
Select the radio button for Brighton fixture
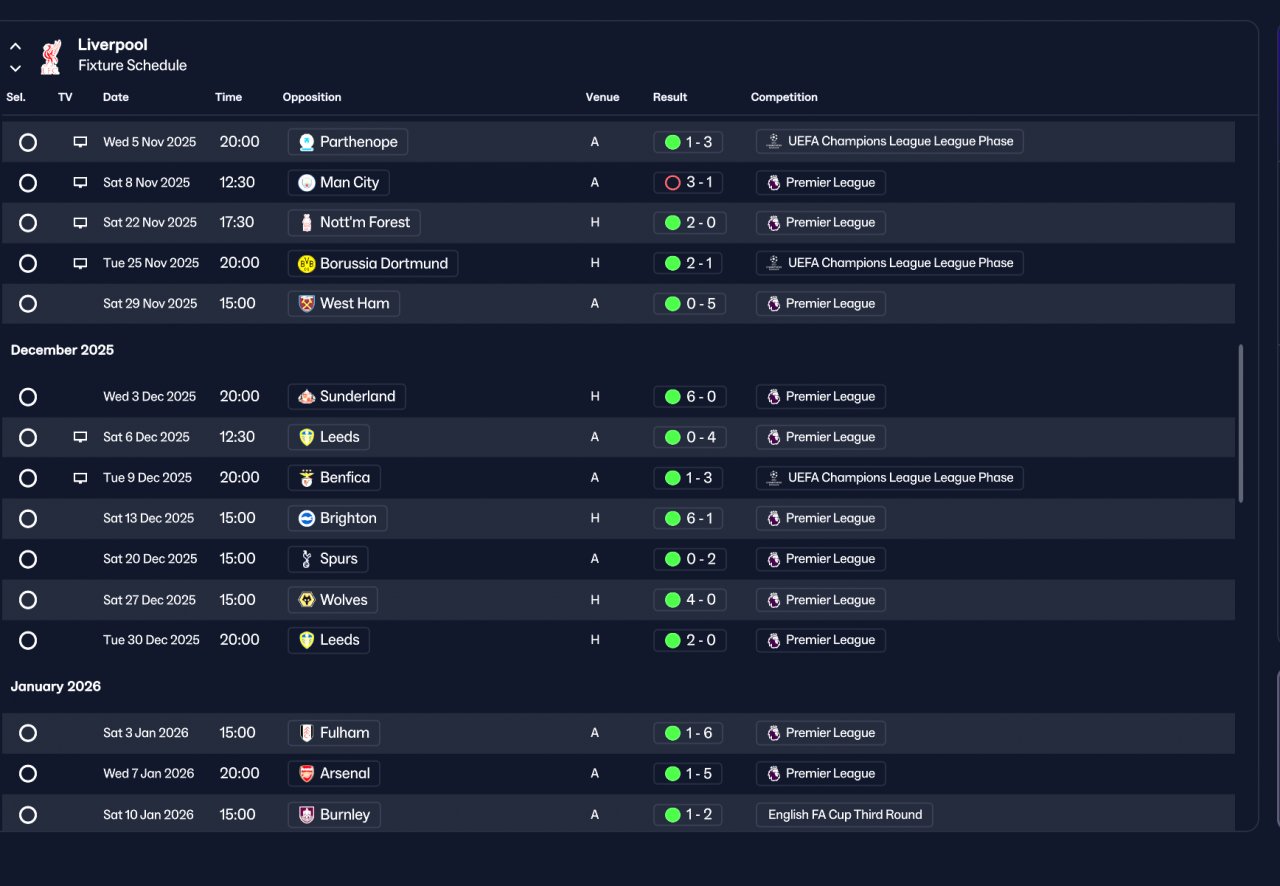[x=28, y=519]
